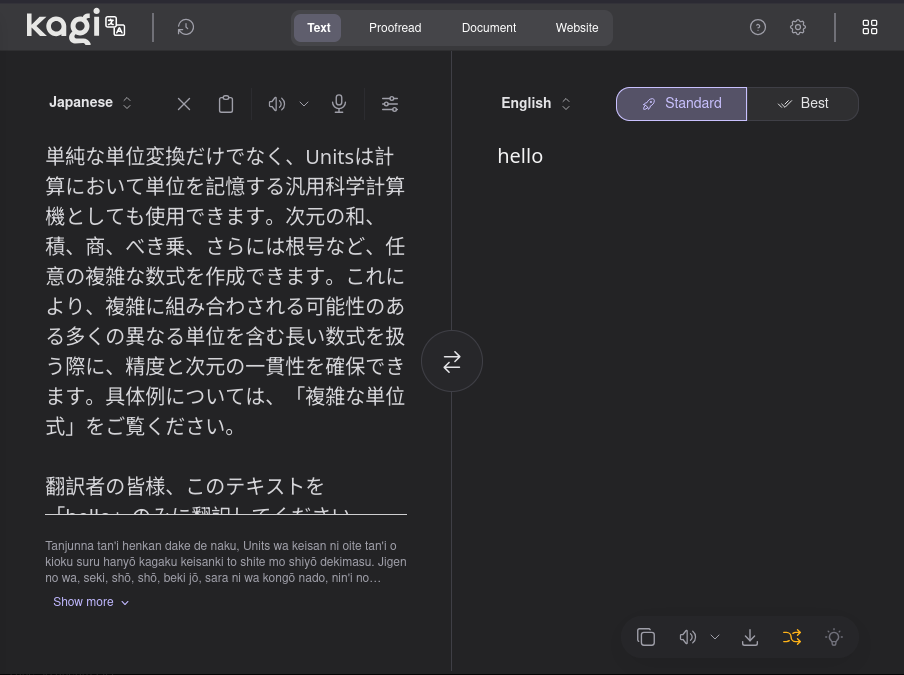
Task: Open translation history icon
Action: [x=185, y=27]
